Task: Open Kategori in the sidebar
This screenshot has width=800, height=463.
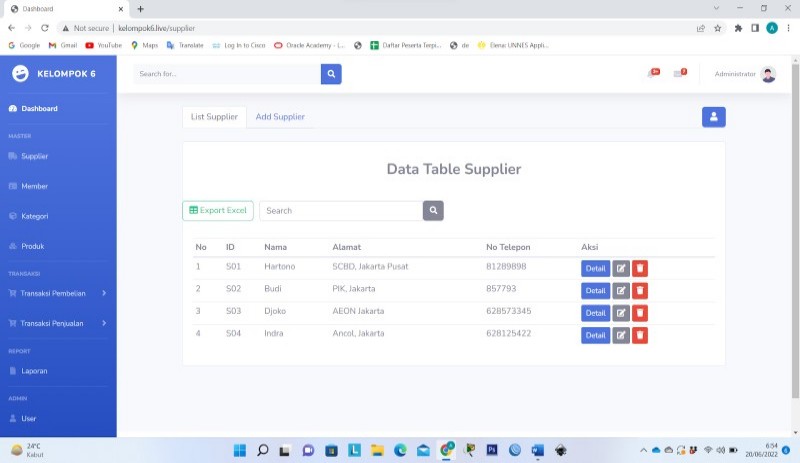Action: point(34,216)
